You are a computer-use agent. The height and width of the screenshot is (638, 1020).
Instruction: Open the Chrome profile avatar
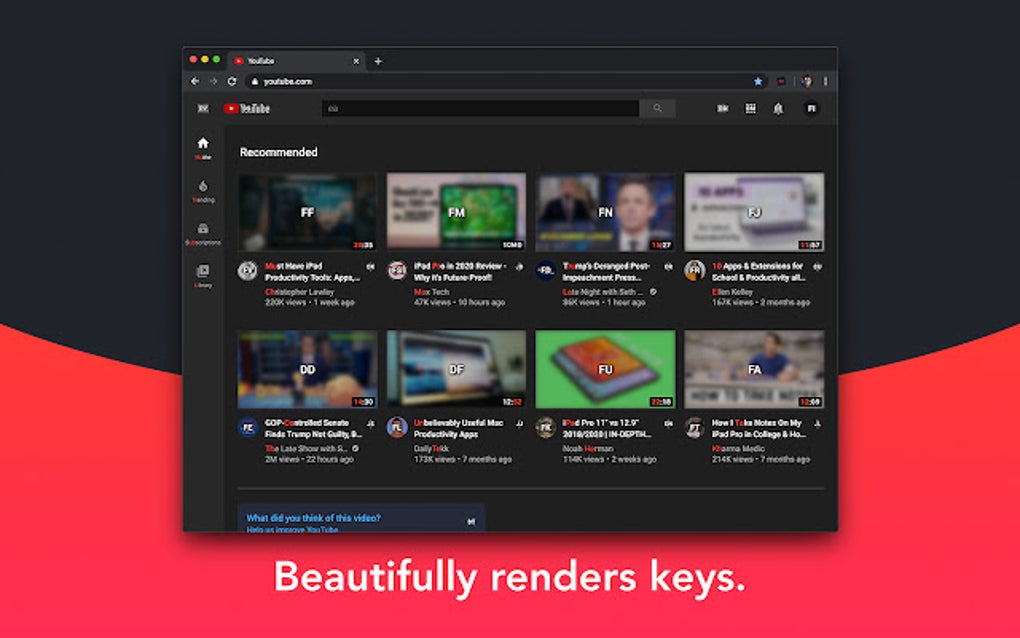pyautogui.click(x=807, y=81)
